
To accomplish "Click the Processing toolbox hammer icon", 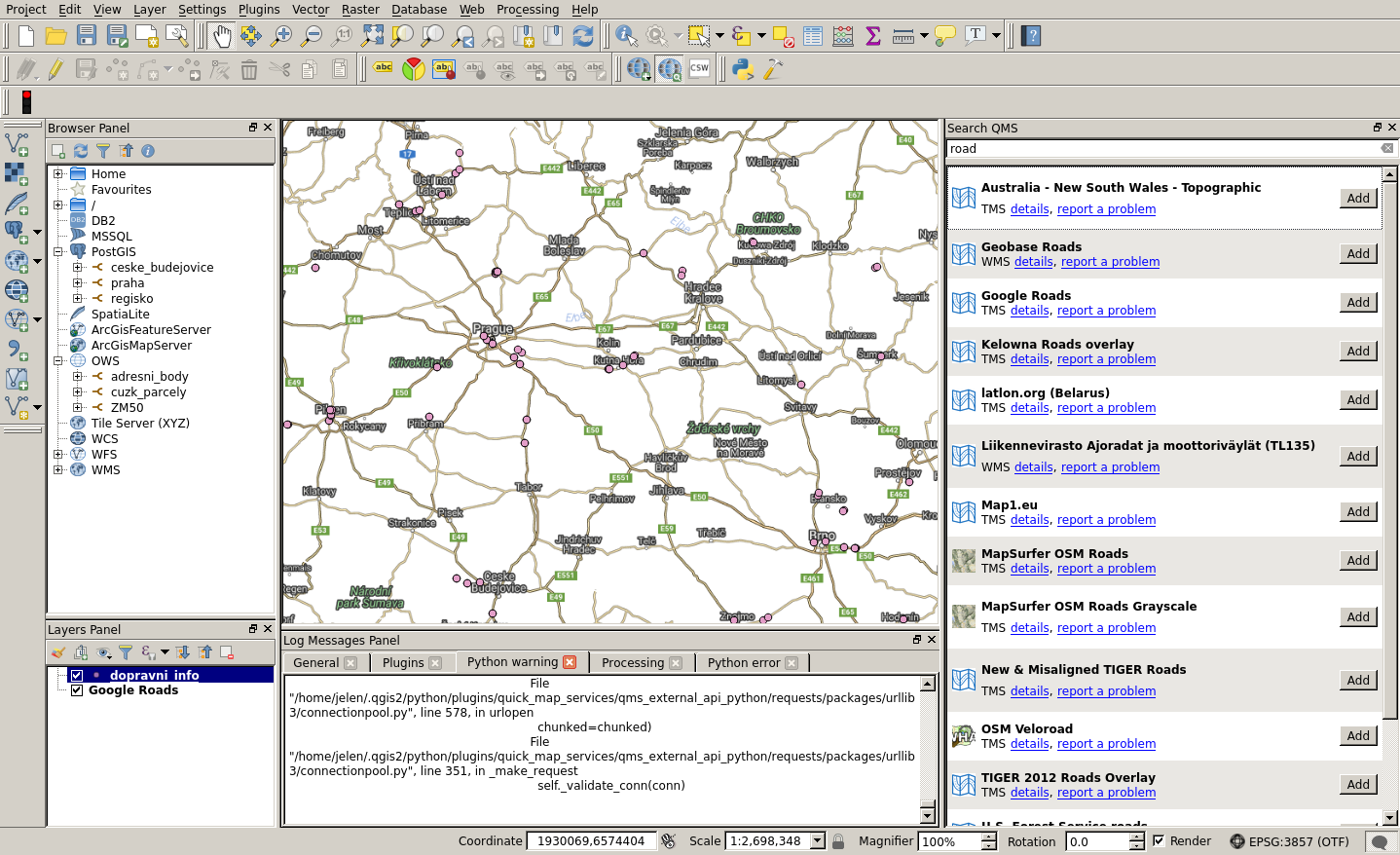I will [x=773, y=69].
